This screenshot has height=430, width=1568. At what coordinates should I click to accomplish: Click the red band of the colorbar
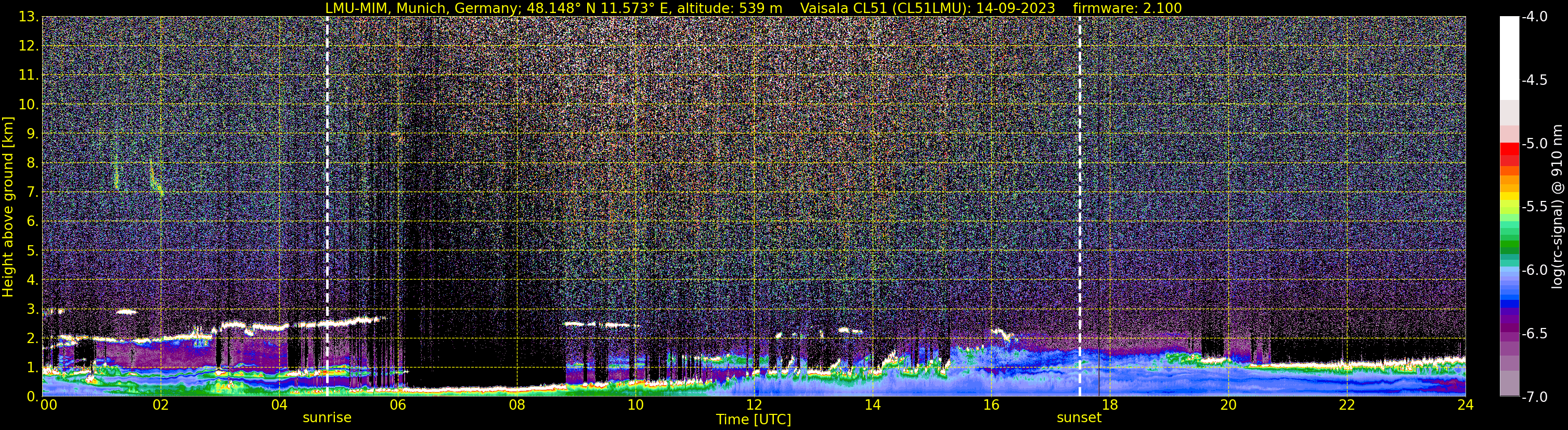tap(1510, 149)
